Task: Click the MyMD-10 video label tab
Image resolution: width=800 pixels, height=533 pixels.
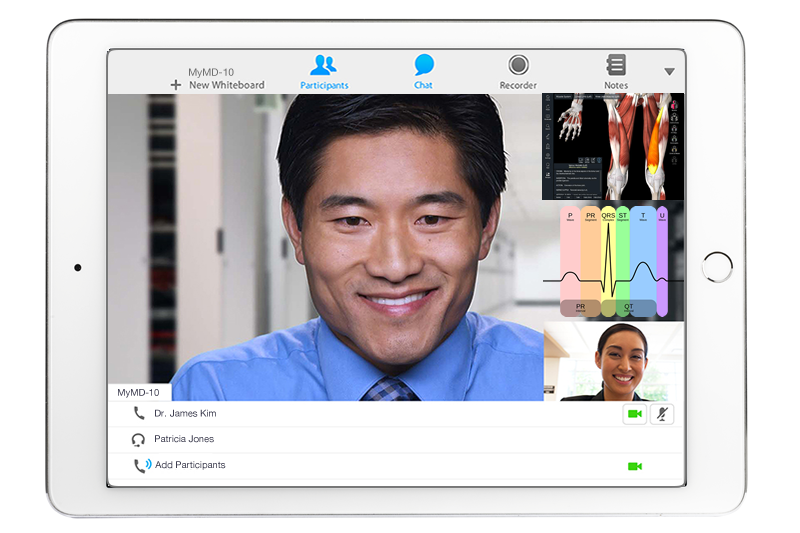Action: (x=139, y=392)
